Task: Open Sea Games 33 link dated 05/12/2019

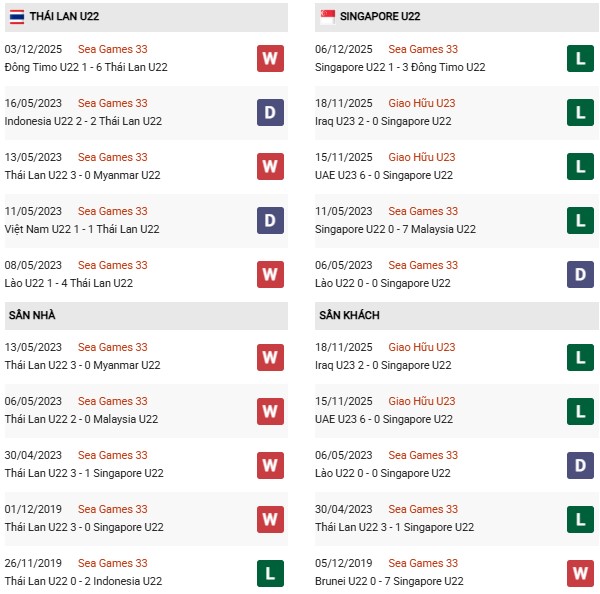Action: click(x=423, y=563)
